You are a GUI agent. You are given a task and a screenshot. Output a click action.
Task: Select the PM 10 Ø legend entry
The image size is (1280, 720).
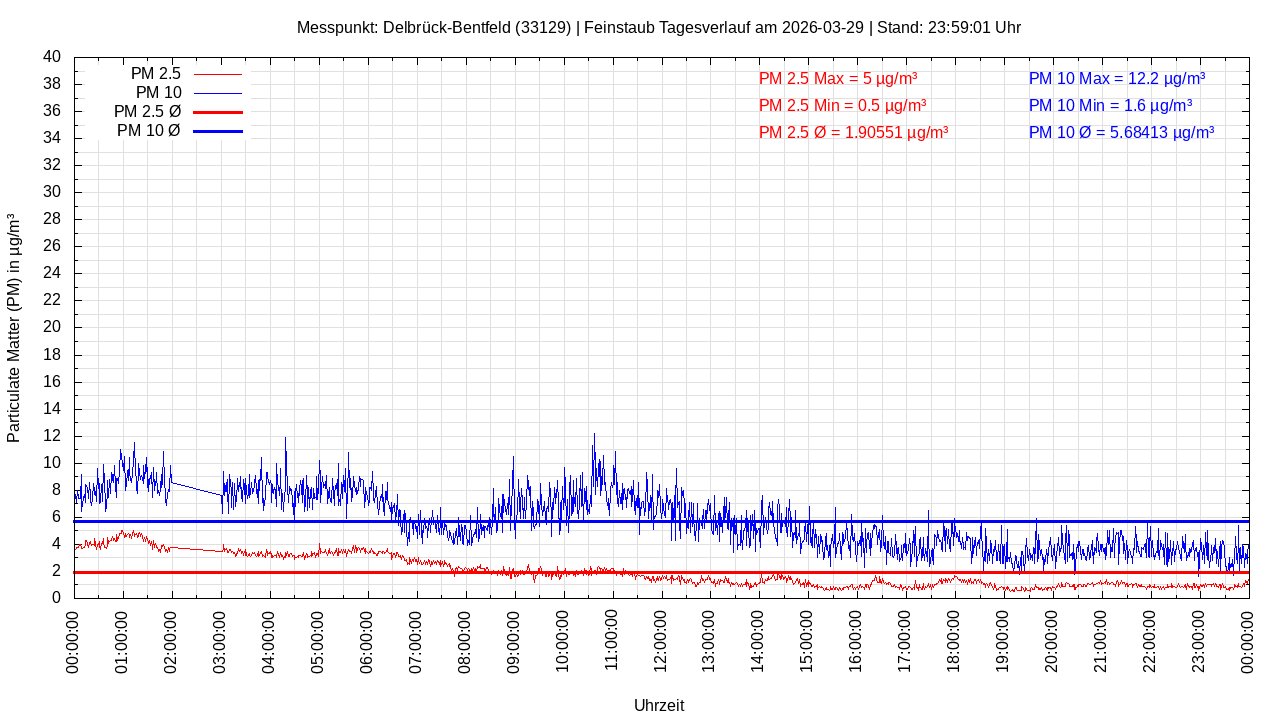[148, 131]
